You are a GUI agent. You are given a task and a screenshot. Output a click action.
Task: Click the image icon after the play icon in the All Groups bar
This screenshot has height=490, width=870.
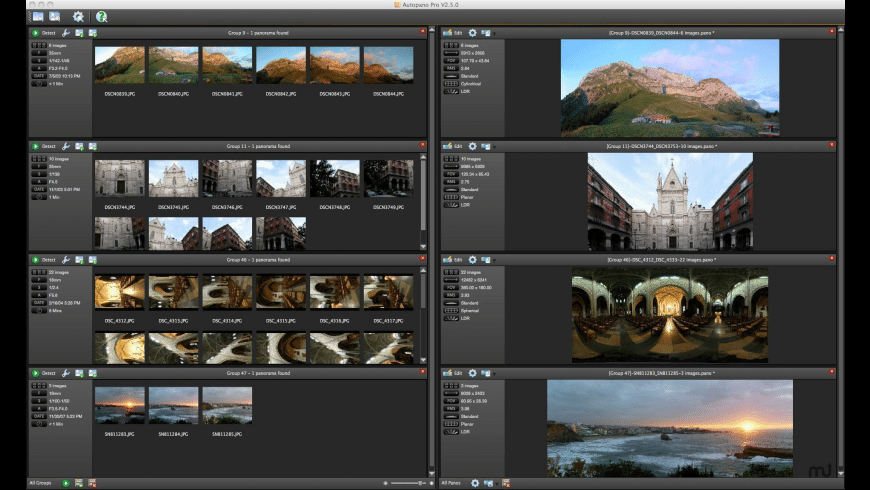click(x=79, y=483)
